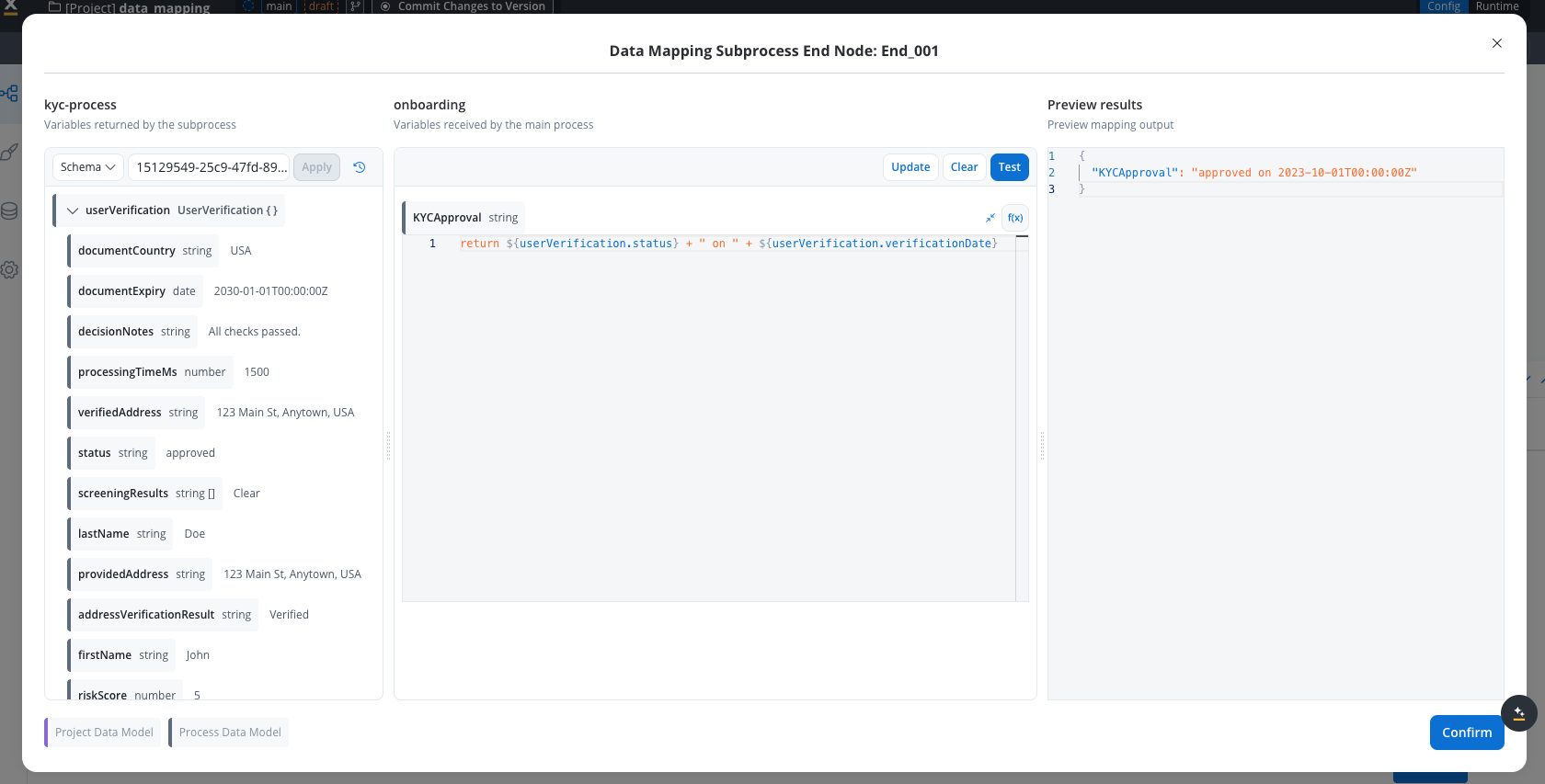
Task: Switch to the Runtime tab
Action: point(1496,6)
